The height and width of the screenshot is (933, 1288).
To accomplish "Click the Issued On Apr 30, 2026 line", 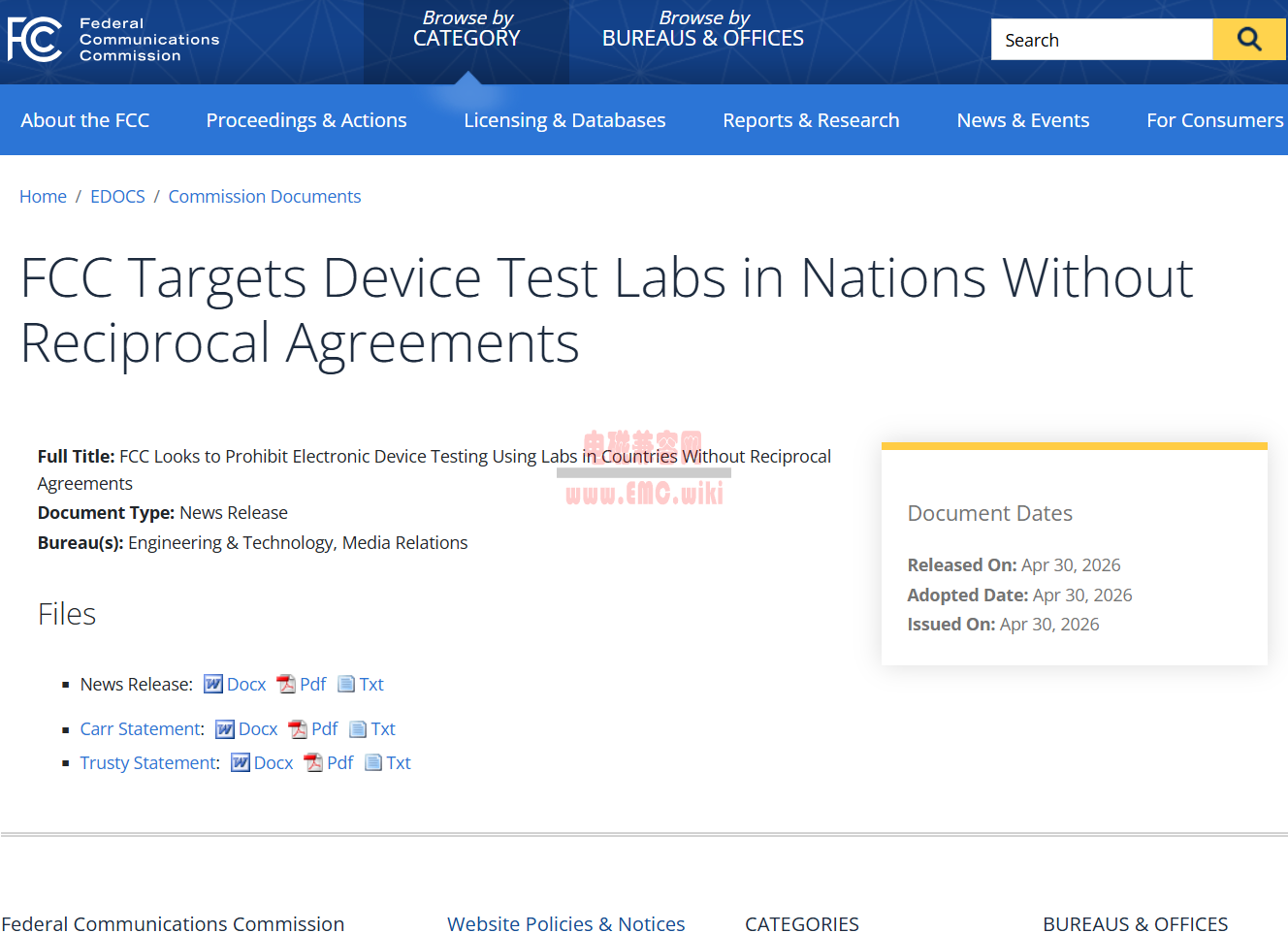I will point(1003,625).
